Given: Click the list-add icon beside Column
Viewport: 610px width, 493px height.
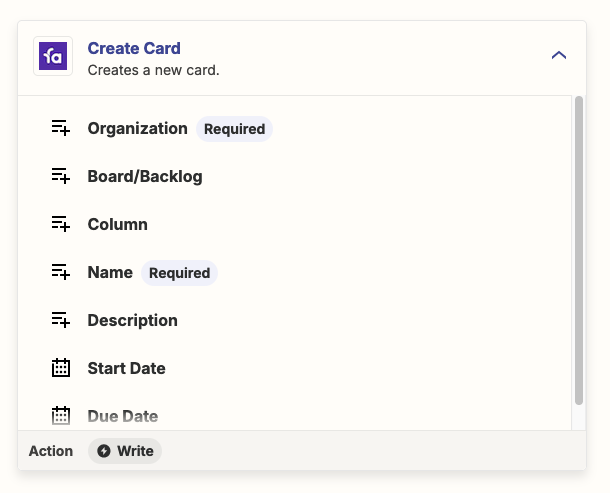Looking at the screenshot, I should [61, 224].
